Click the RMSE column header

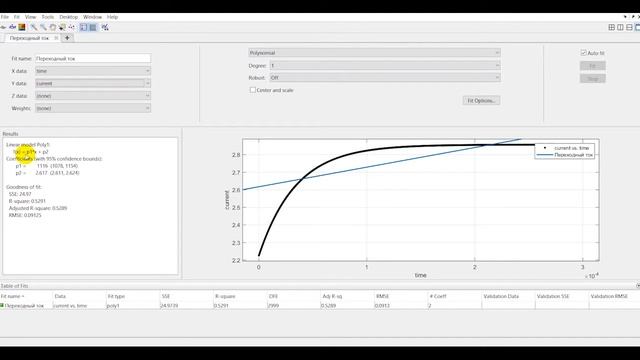coord(402,296)
